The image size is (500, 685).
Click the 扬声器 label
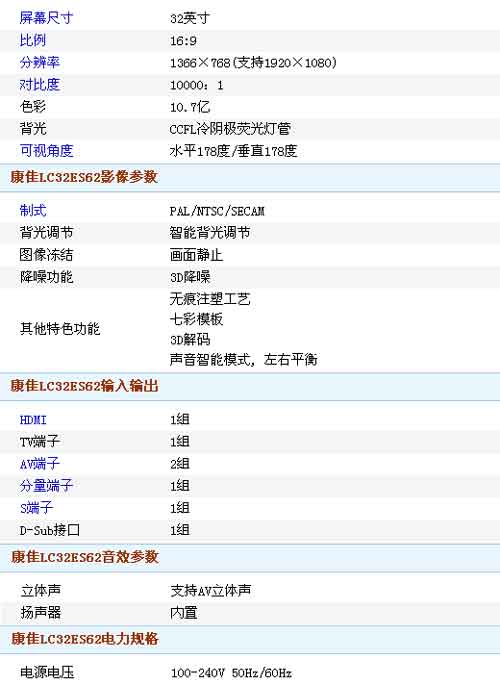click(x=41, y=612)
